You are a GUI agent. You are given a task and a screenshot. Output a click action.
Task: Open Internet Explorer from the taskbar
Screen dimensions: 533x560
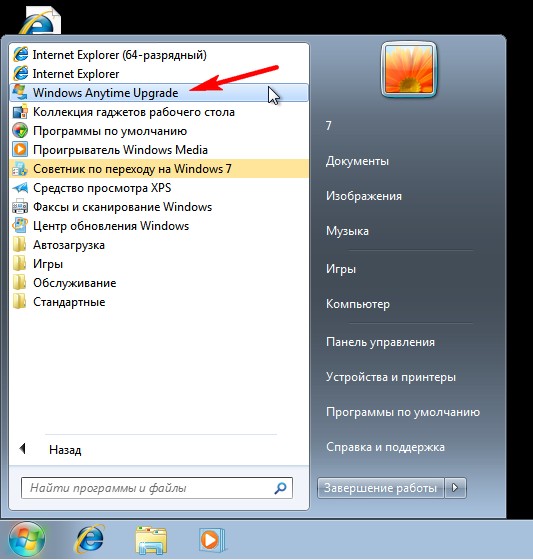coord(89,540)
